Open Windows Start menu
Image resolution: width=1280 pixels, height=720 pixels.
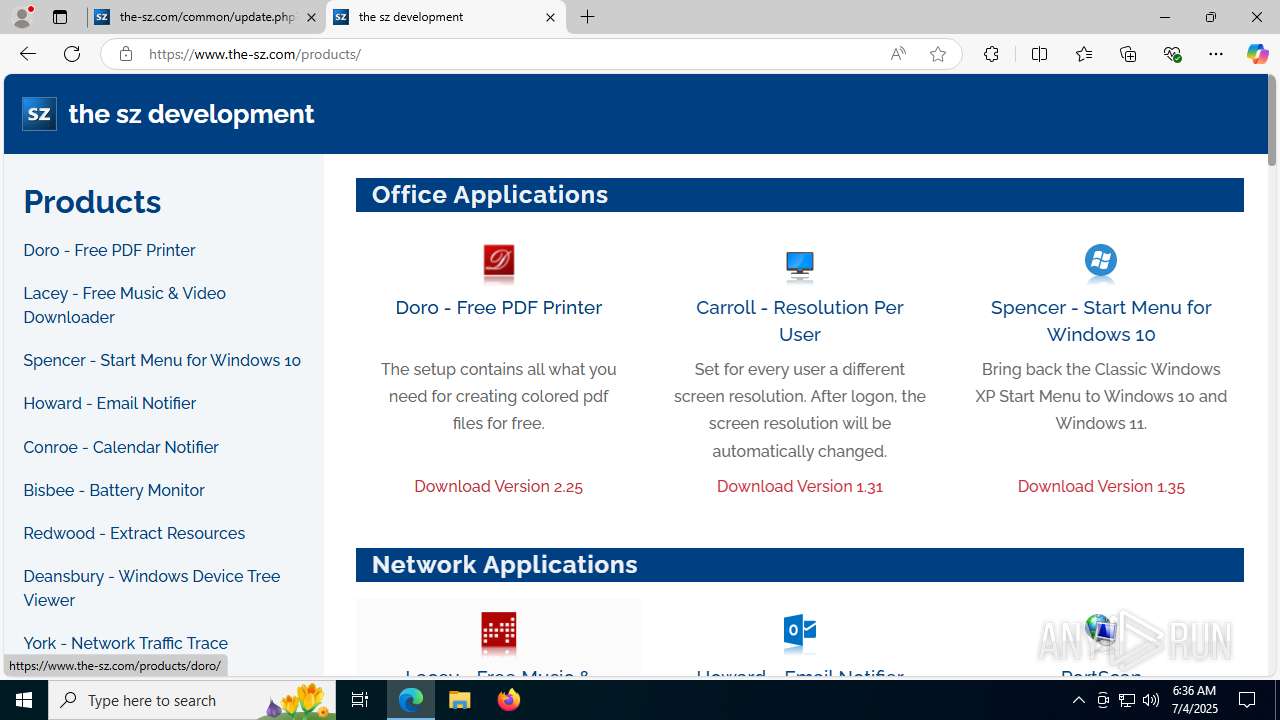[24, 700]
